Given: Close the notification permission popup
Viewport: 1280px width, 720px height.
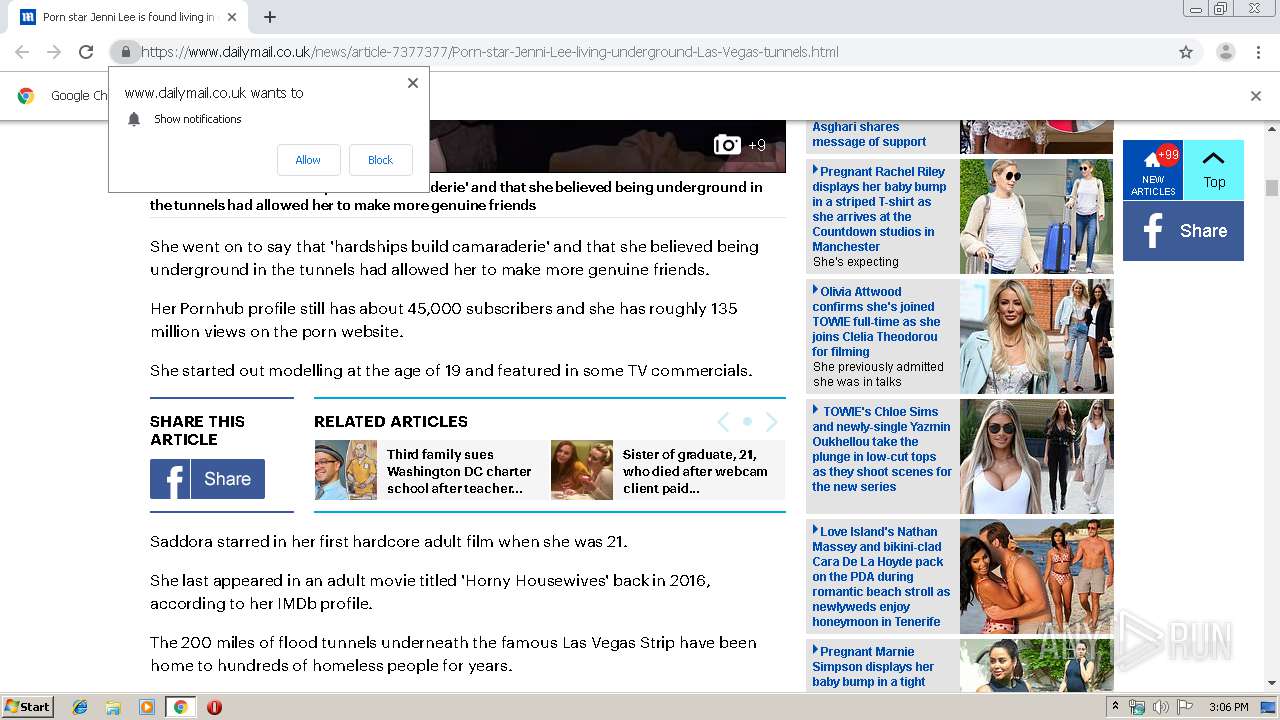Looking at the screenshot, I should (413, 83).
